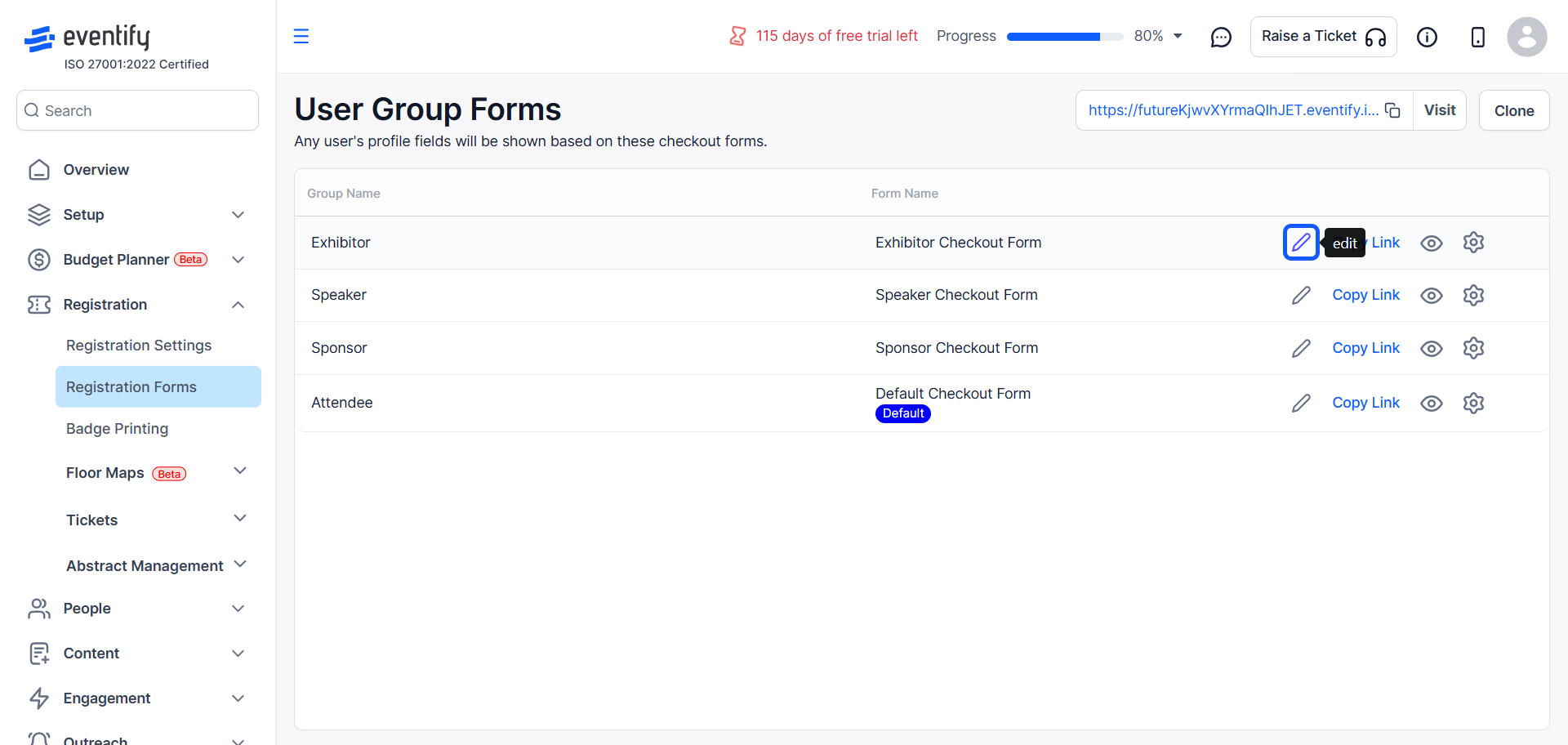Copy Link for Sponsor form

coord(1365,348)
